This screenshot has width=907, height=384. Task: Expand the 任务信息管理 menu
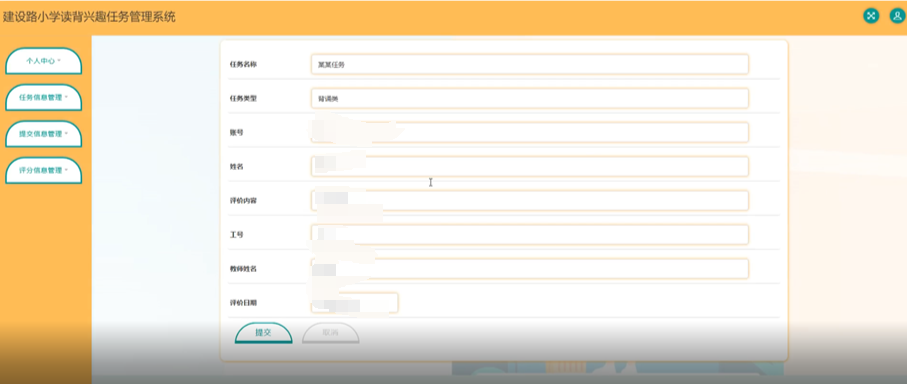click(43, 97)
